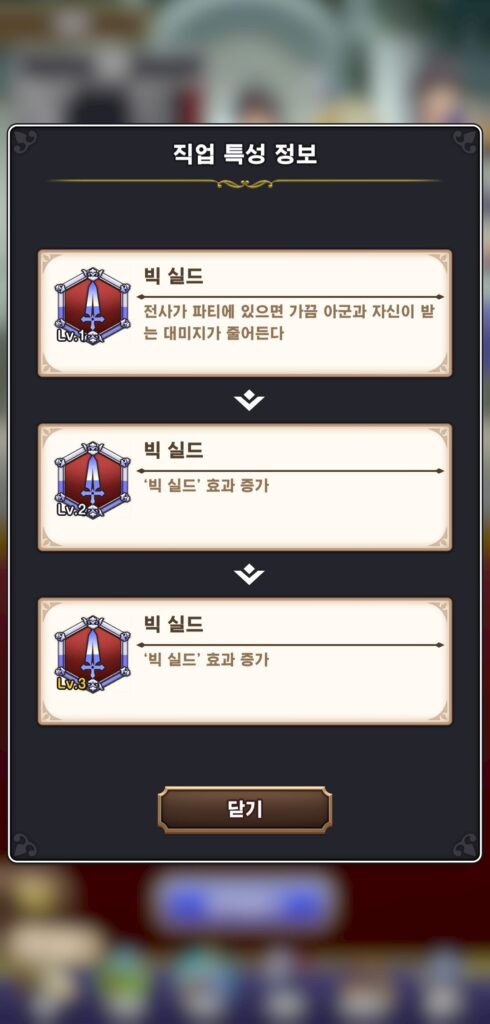The image size is (490, 1024).
Task: Click the chevron between Lv.1 and Lv.2 cards
Action: tap(249, 401)
